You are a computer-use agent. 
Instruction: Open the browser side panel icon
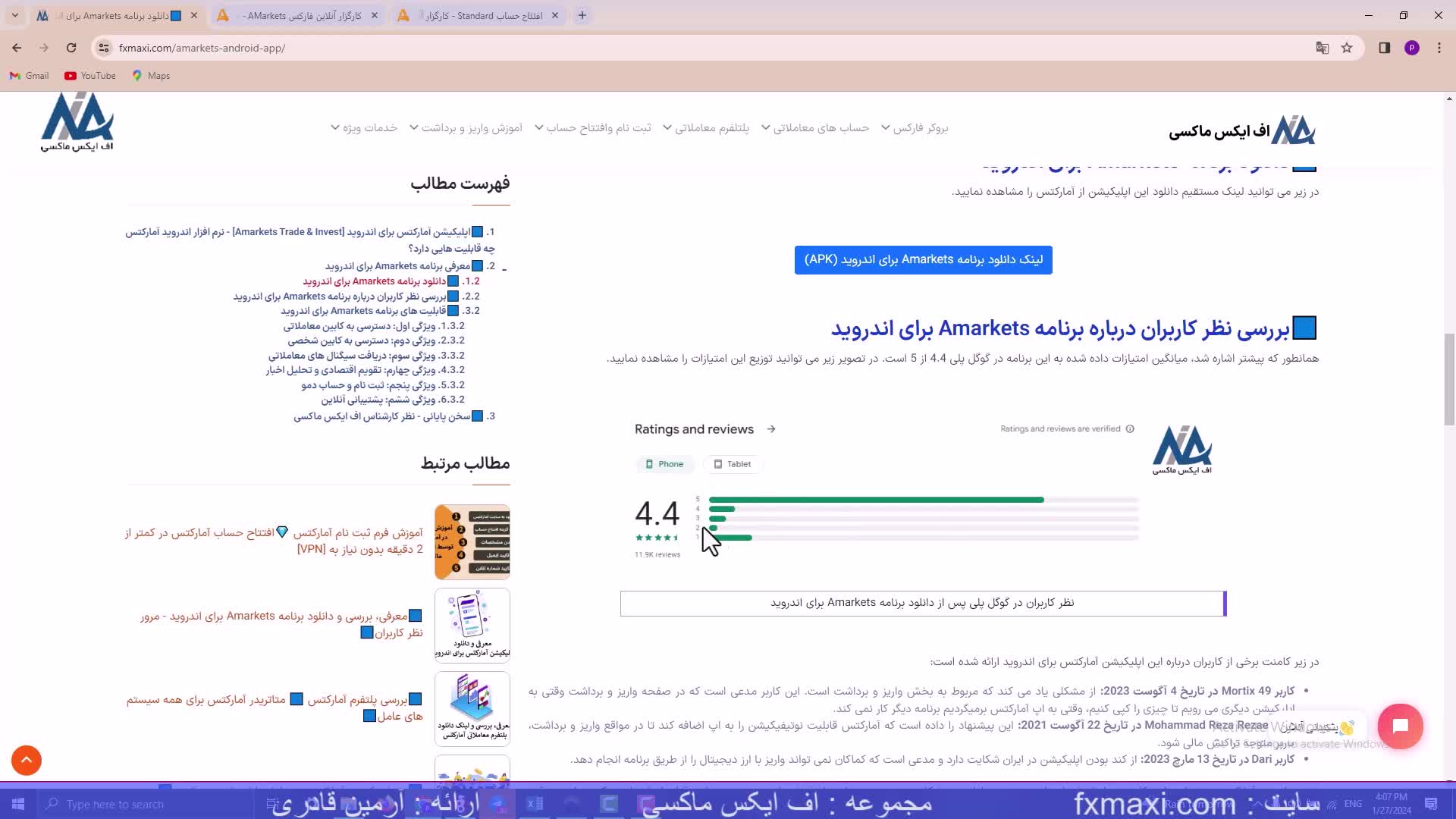point(1385,48)
